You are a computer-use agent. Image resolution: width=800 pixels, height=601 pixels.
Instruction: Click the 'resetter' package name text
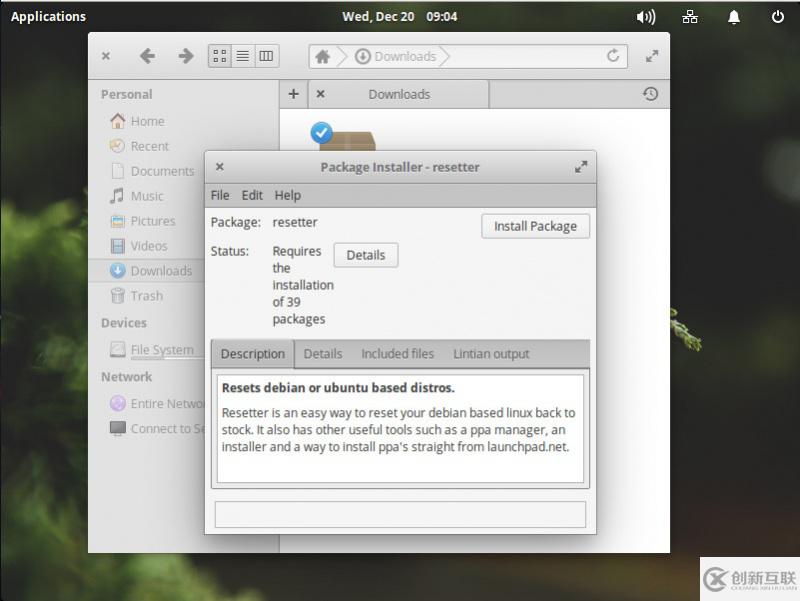click(295, 222)
